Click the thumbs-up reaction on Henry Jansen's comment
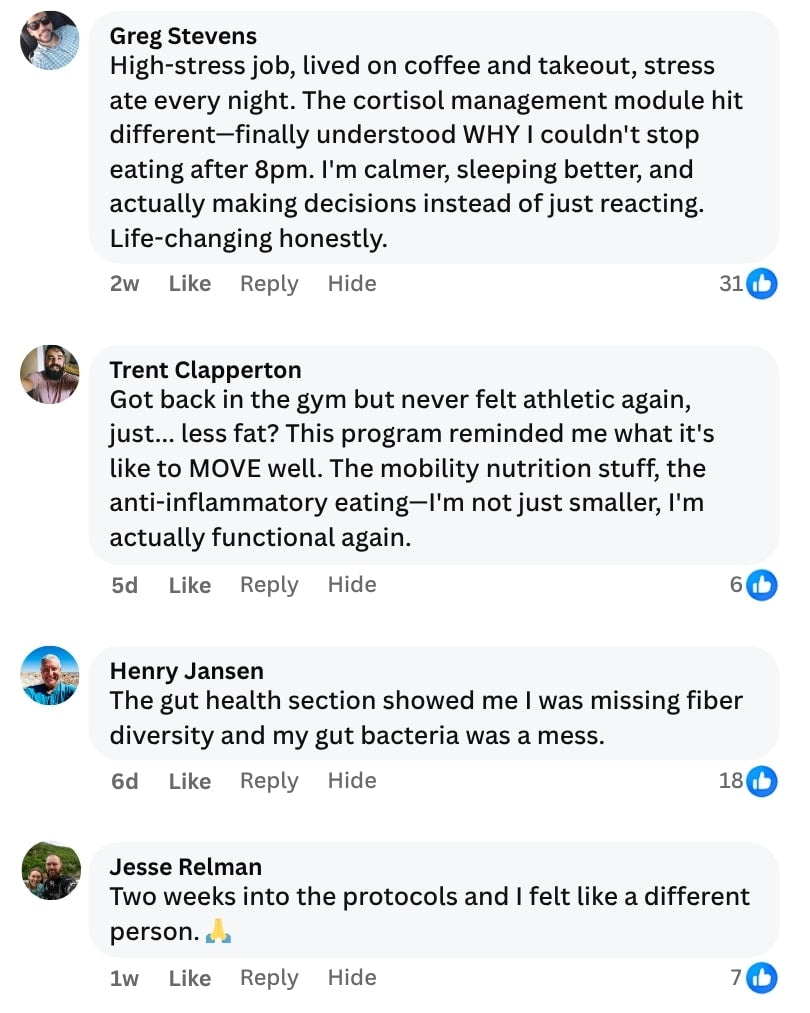810x1013 pixels. (x=762, y=781)
